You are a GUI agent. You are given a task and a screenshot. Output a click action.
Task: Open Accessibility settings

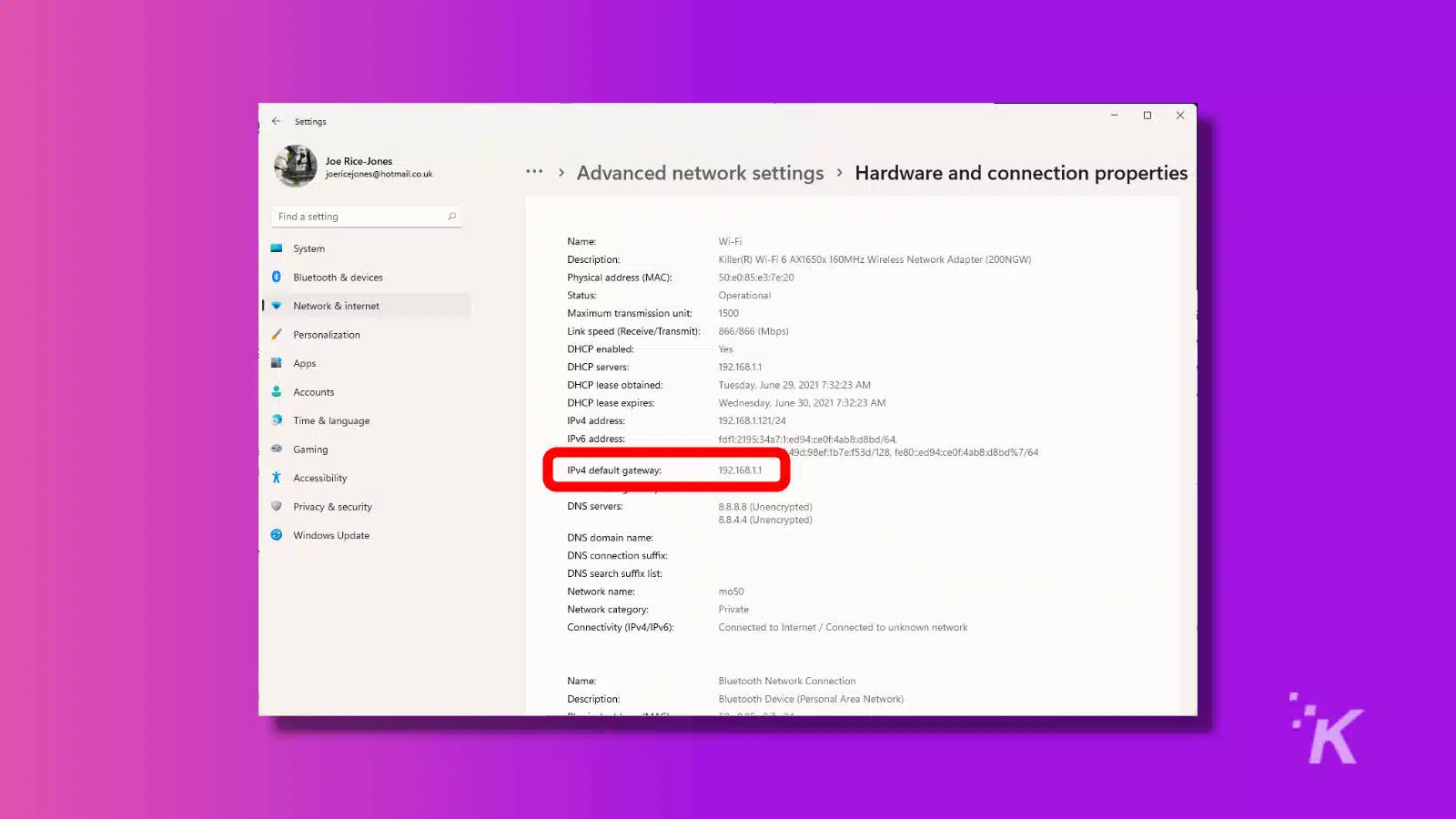click(x=318, y=477)
